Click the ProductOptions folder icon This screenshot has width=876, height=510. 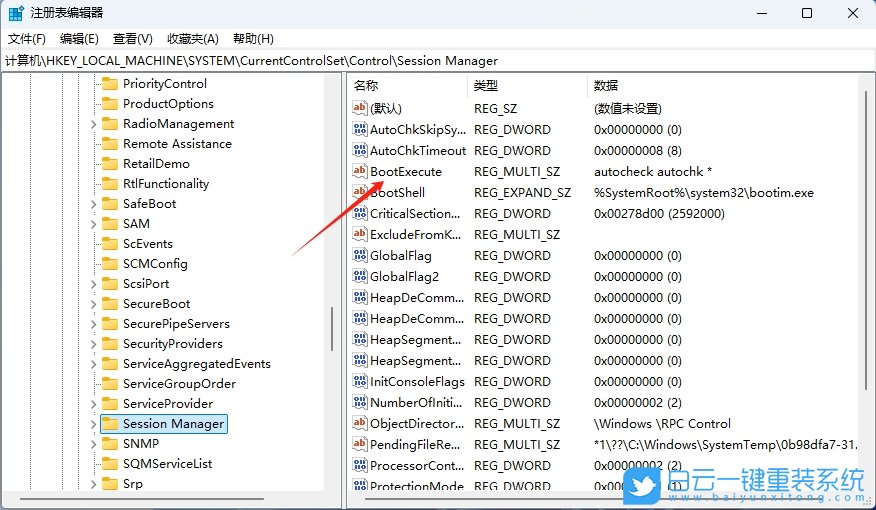coord(110,103)
